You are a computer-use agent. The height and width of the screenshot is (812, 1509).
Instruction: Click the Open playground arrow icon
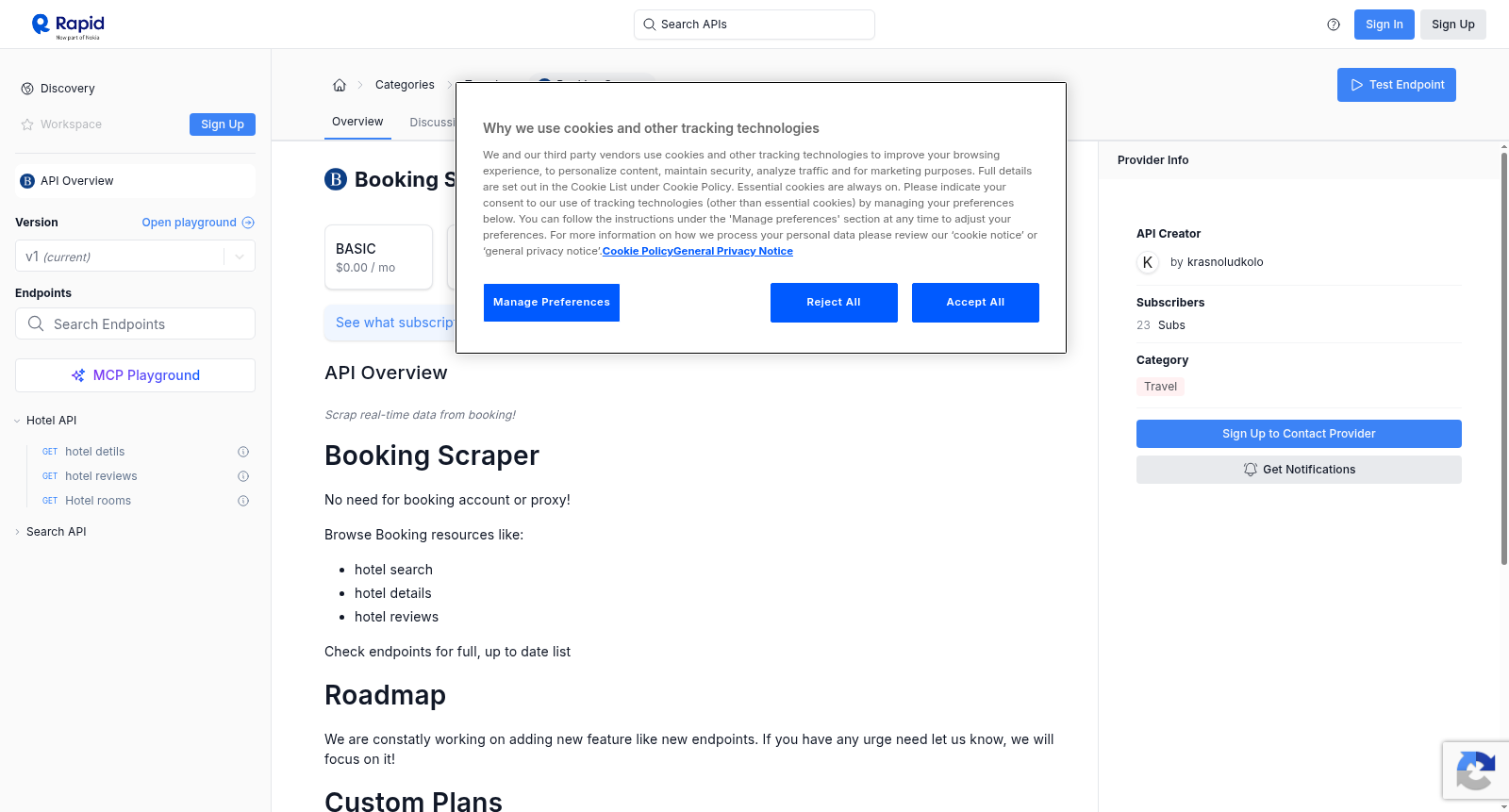[x=248, y=223]
